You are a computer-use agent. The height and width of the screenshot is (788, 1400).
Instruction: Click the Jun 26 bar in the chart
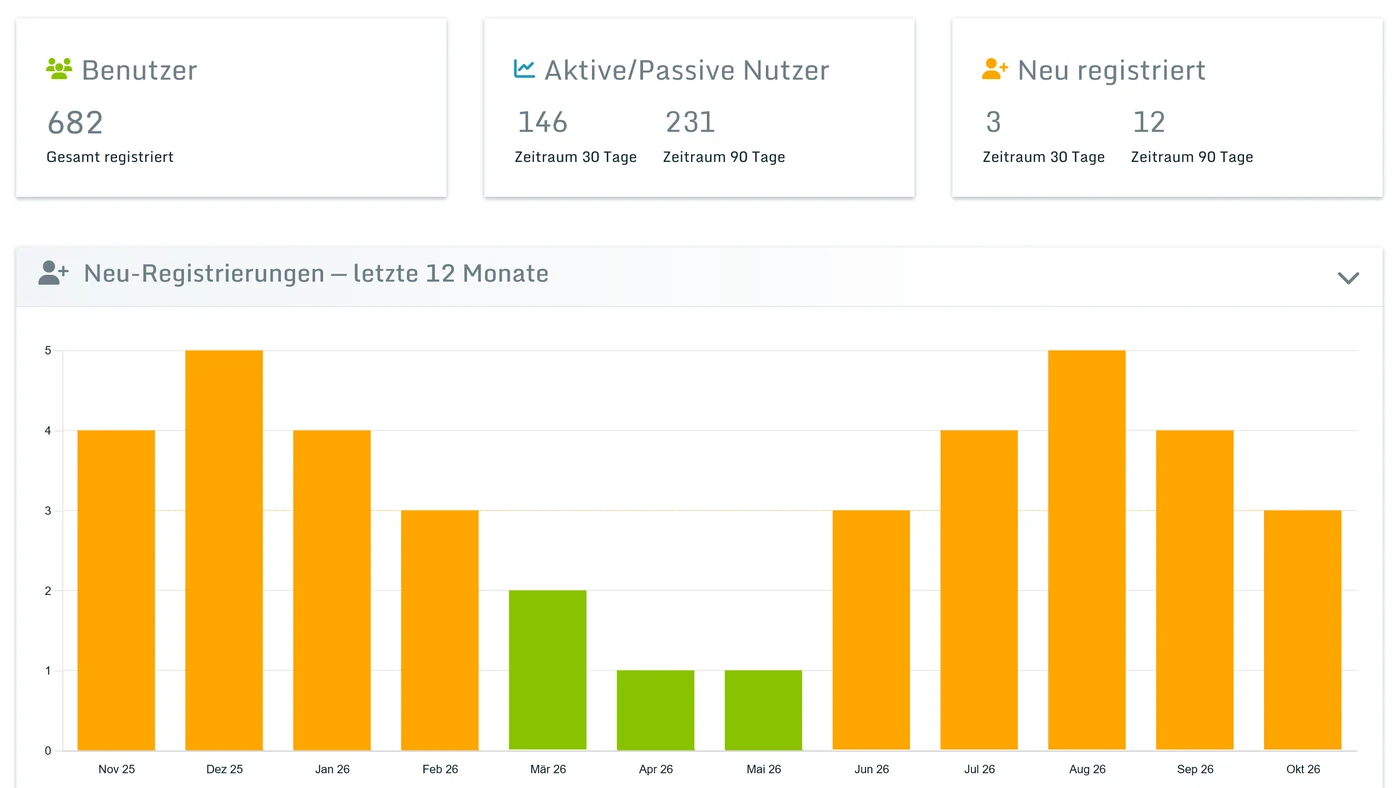[871, 630]
